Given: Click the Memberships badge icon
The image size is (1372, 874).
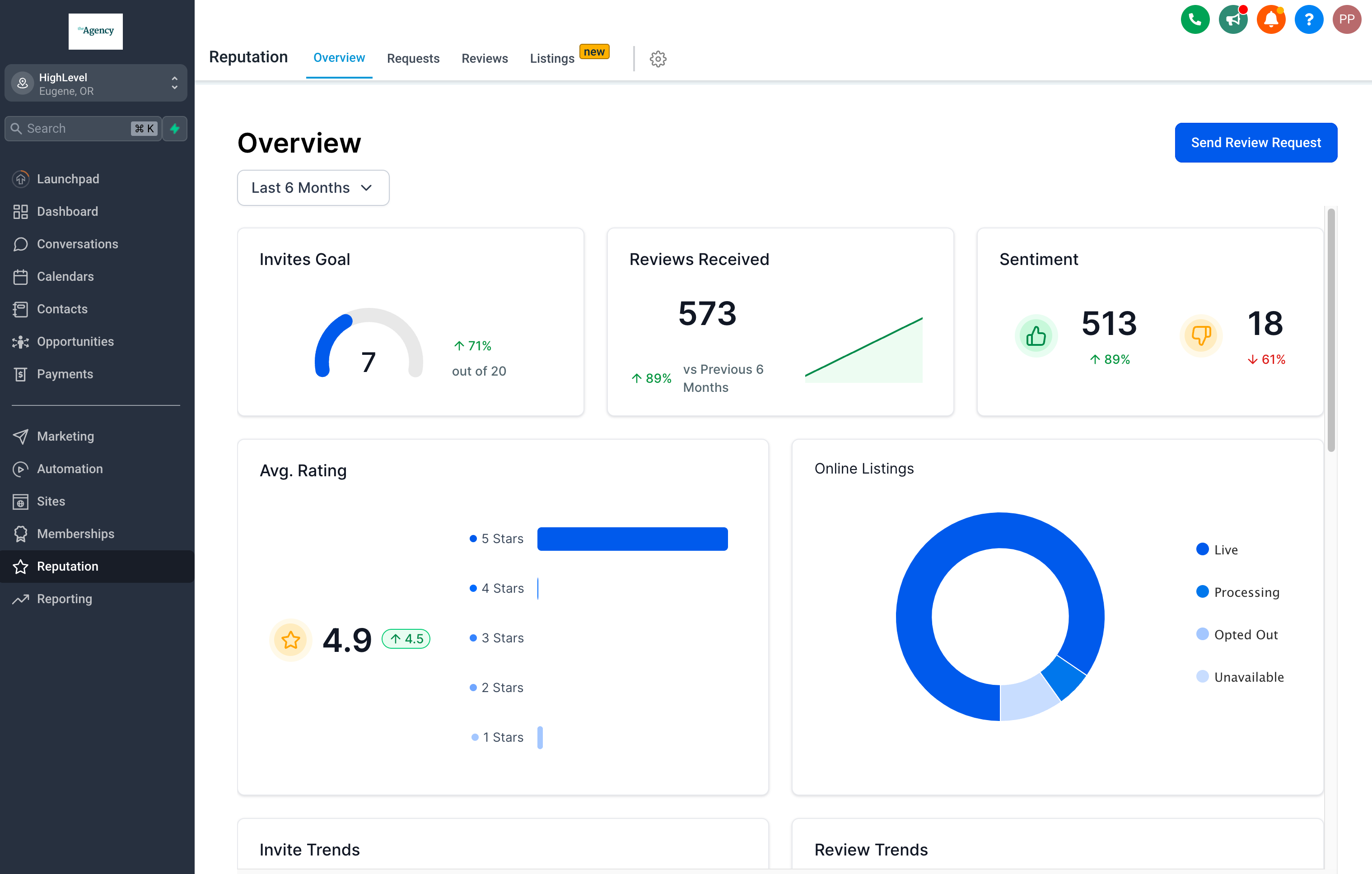Looking at the screenshot, I should pyautogui.click(x=20, y=534).
